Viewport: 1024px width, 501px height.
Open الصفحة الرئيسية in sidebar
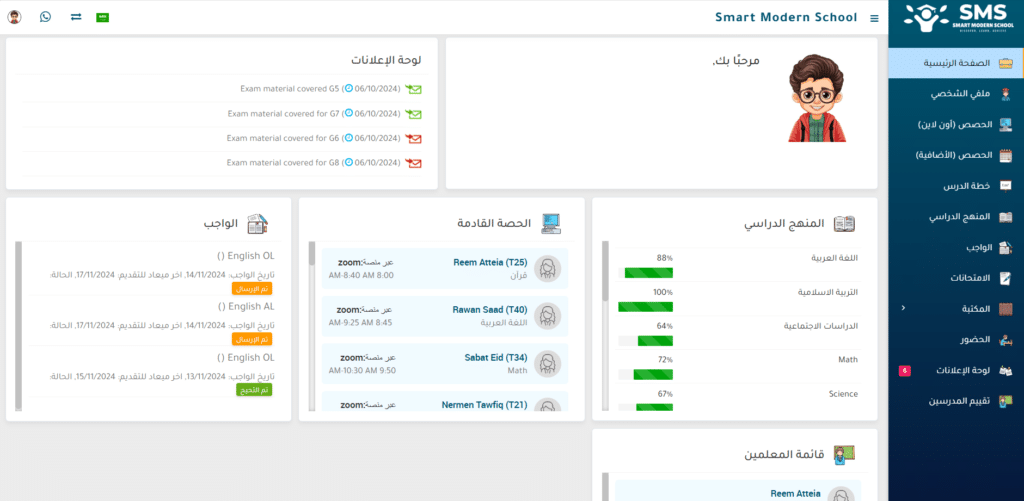tap(956, 63)
